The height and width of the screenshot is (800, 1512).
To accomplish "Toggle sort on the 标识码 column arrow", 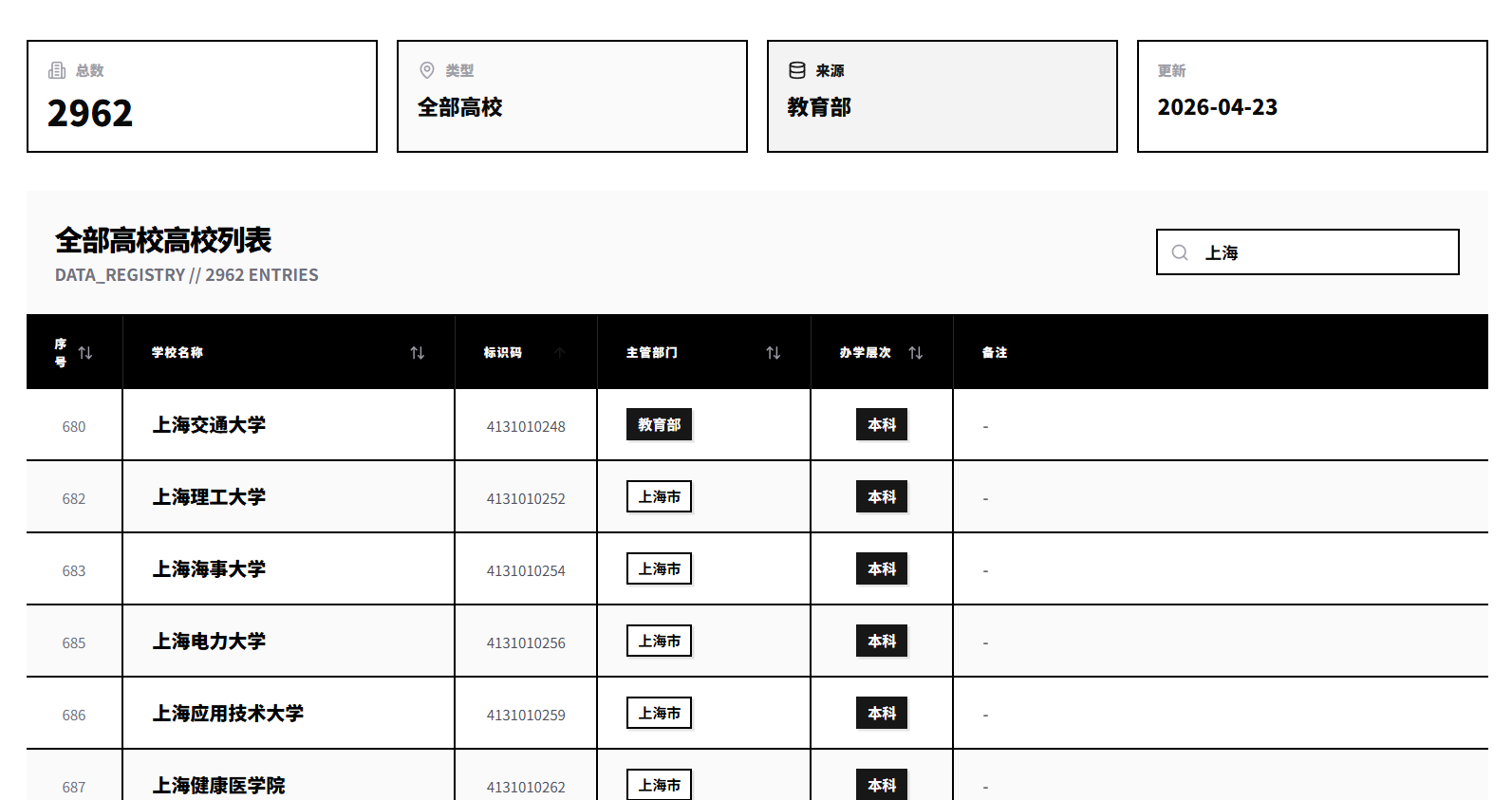I will (560, 353).
